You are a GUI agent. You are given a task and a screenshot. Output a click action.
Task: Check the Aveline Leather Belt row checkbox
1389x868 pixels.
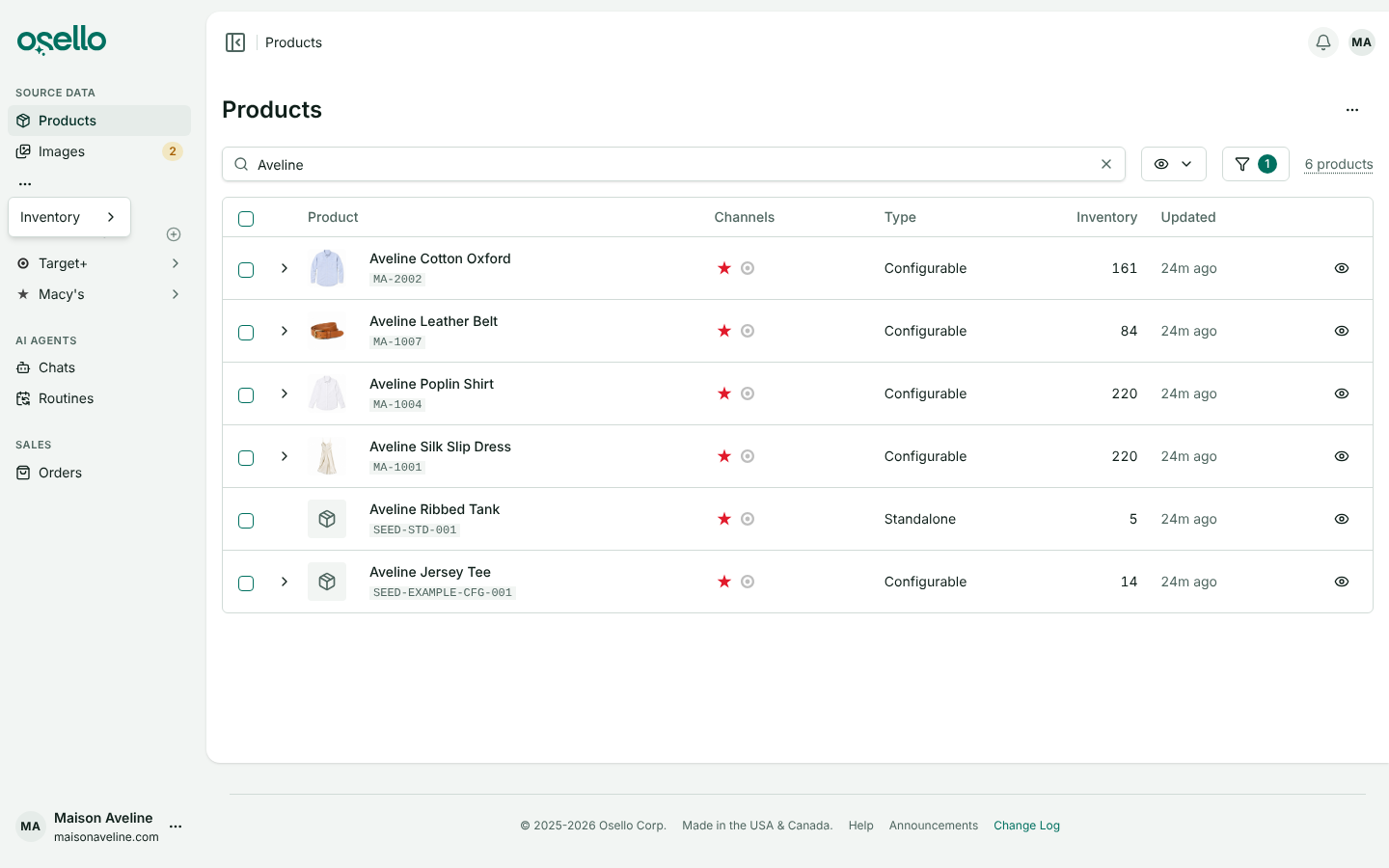pyautogui.click(x=246, y=333)
